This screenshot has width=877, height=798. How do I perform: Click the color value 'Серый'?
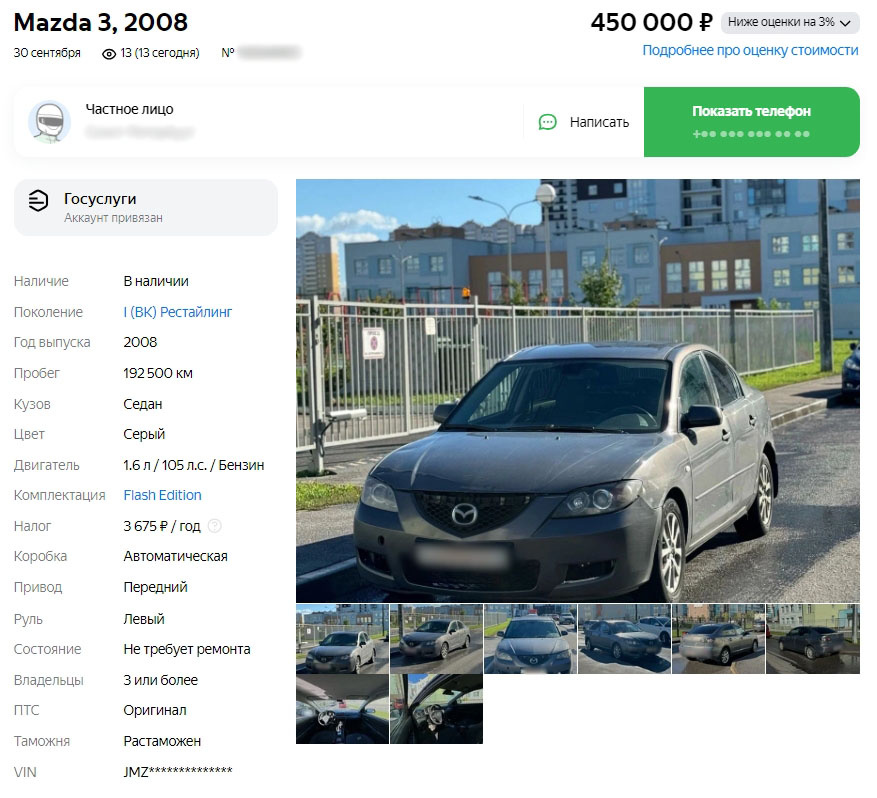click(144, 435)
